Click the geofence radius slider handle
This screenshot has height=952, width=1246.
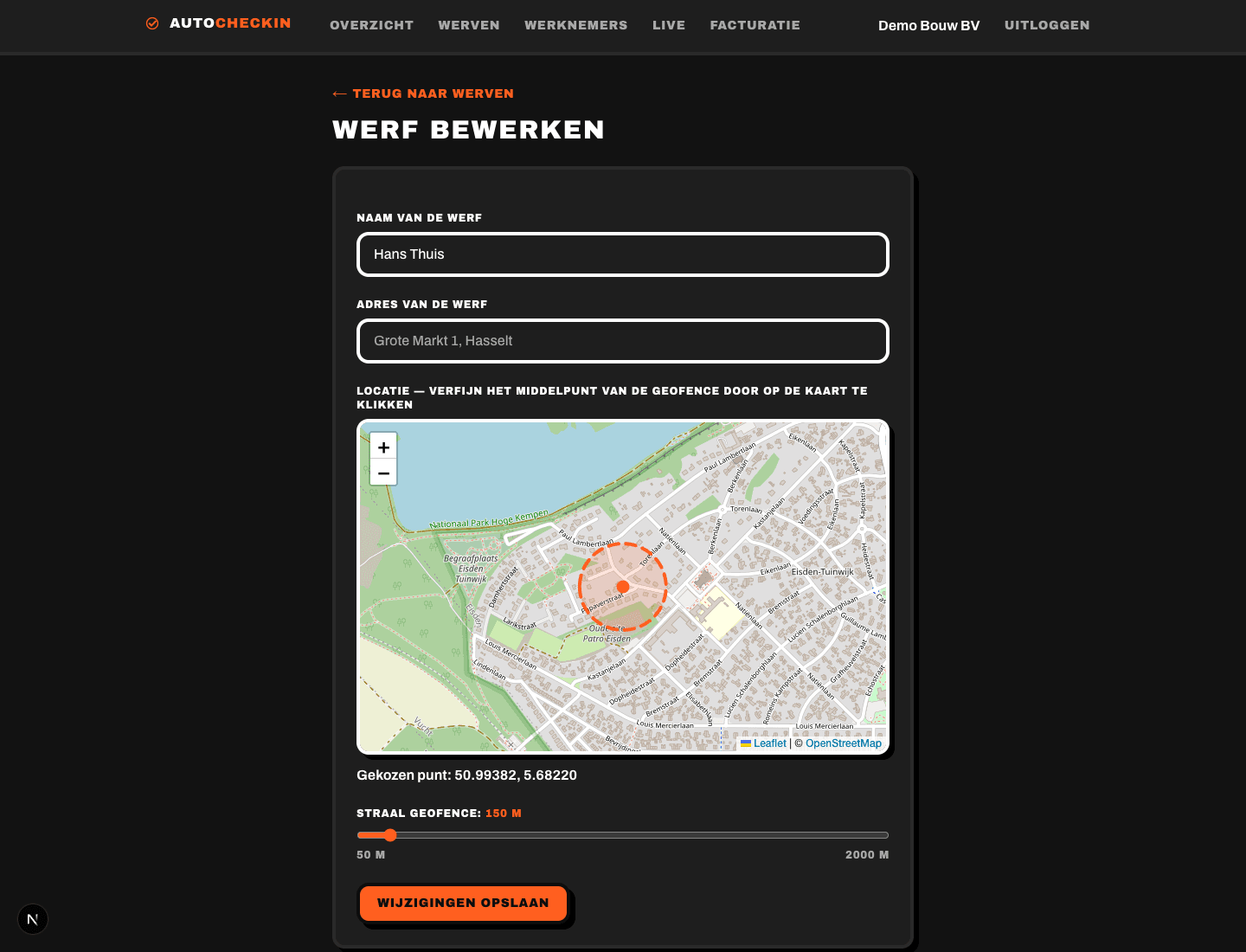[x=390, y=835]
